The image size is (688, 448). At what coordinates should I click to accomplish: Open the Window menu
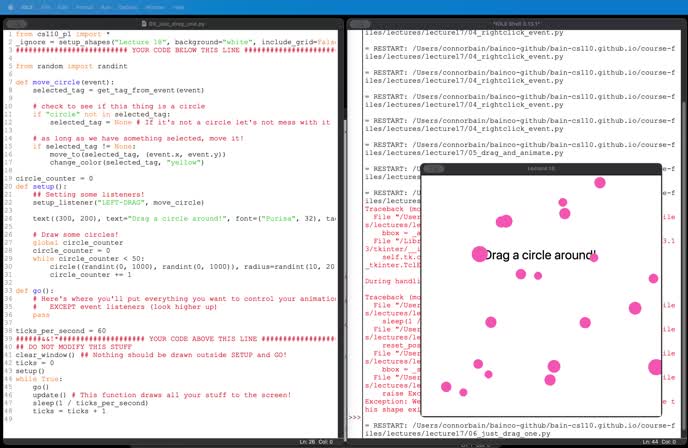point(154,7)
